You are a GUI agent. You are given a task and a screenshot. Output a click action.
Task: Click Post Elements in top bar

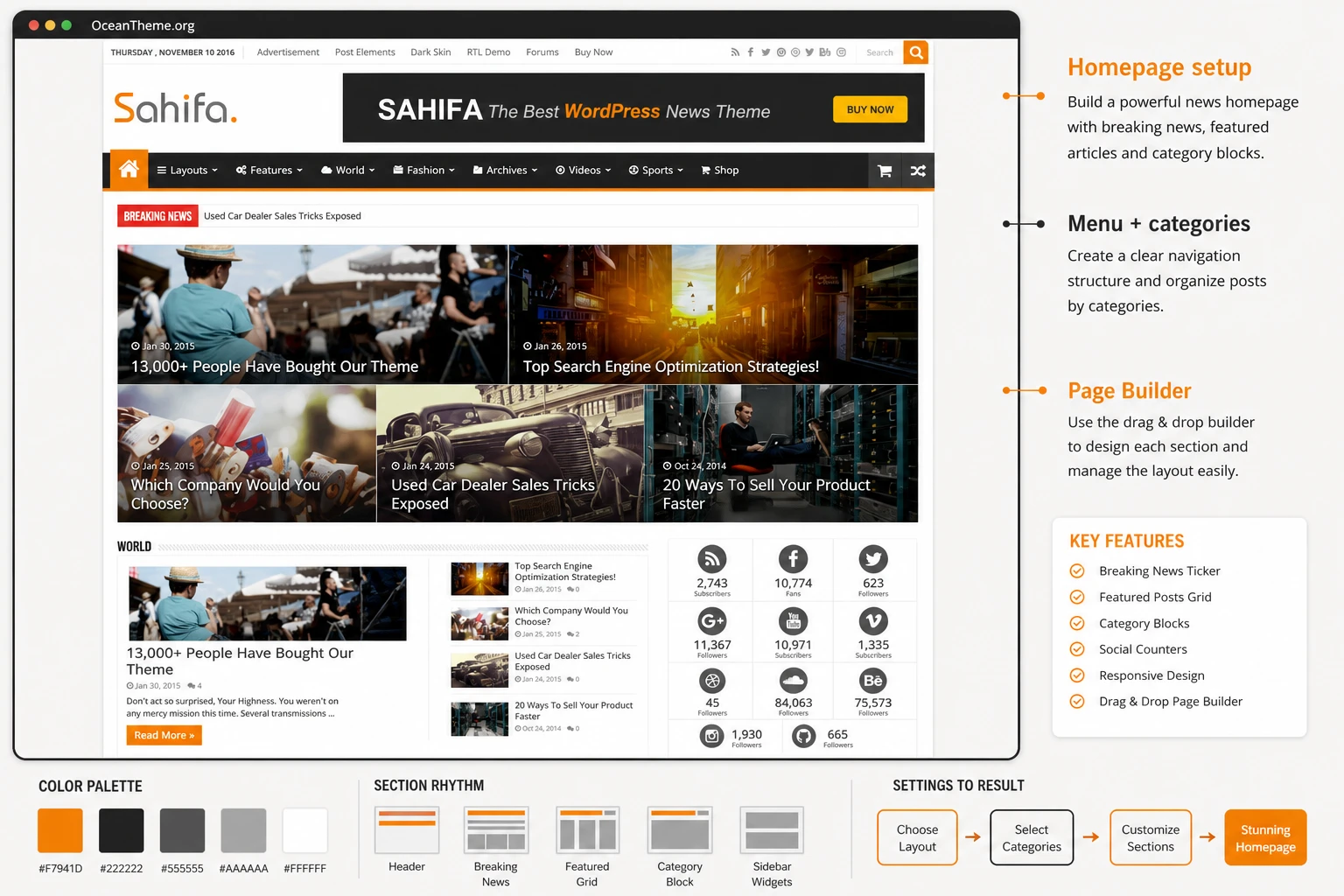(x=365, y=52)
